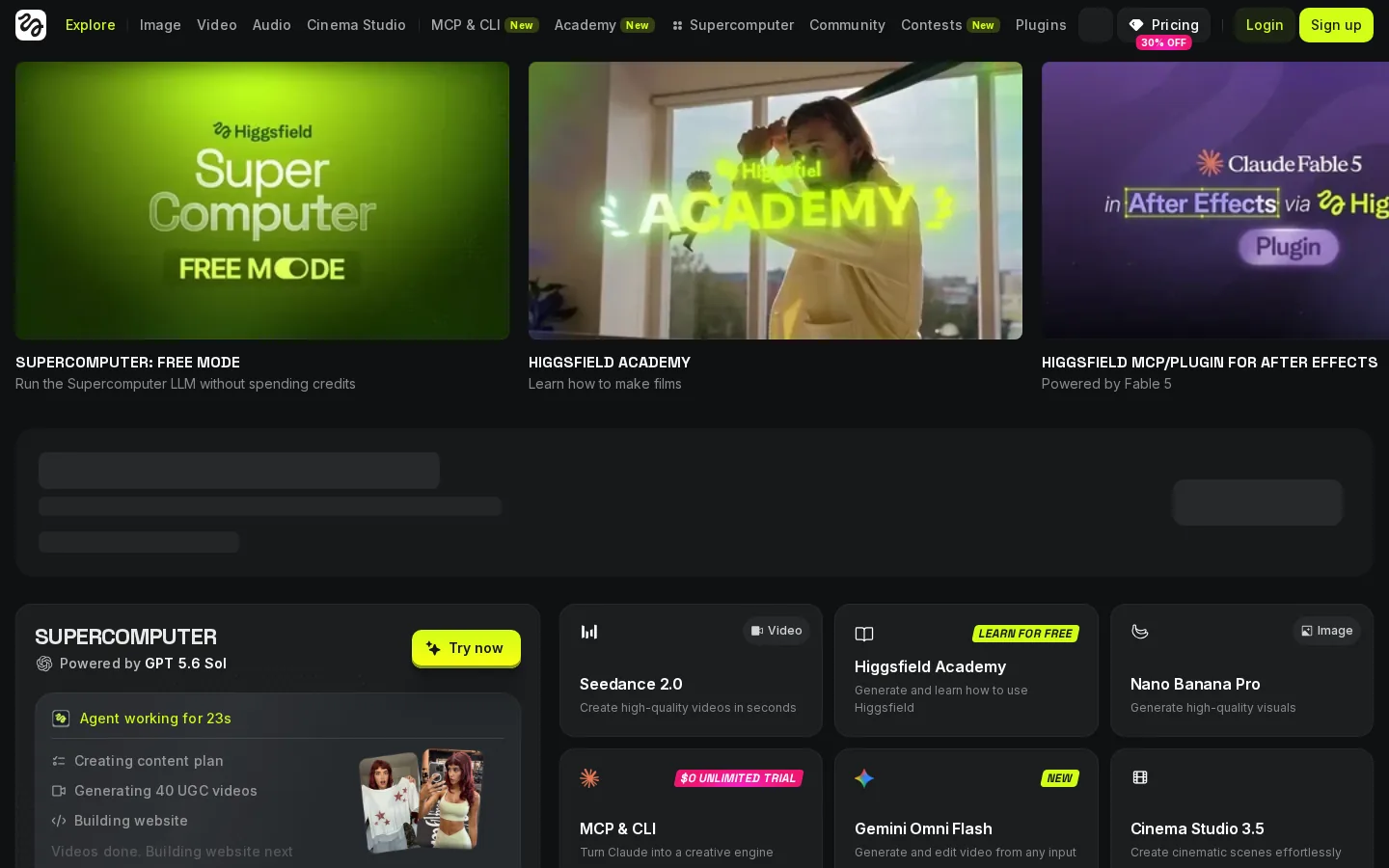Click the Try now button
This screenshot has height=868, width=1389.
click(x=466, y=648)
